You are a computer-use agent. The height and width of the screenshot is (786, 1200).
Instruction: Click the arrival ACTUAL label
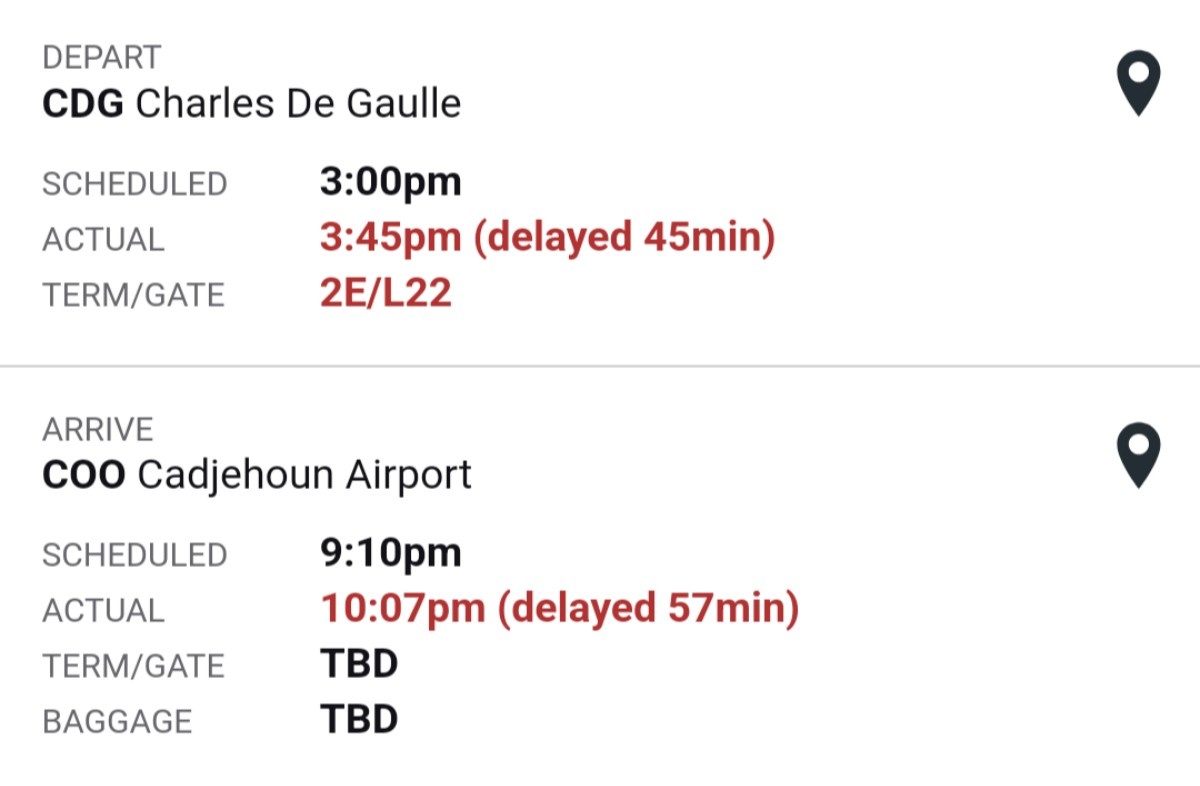pyautogui.click(x=103, y=610)
